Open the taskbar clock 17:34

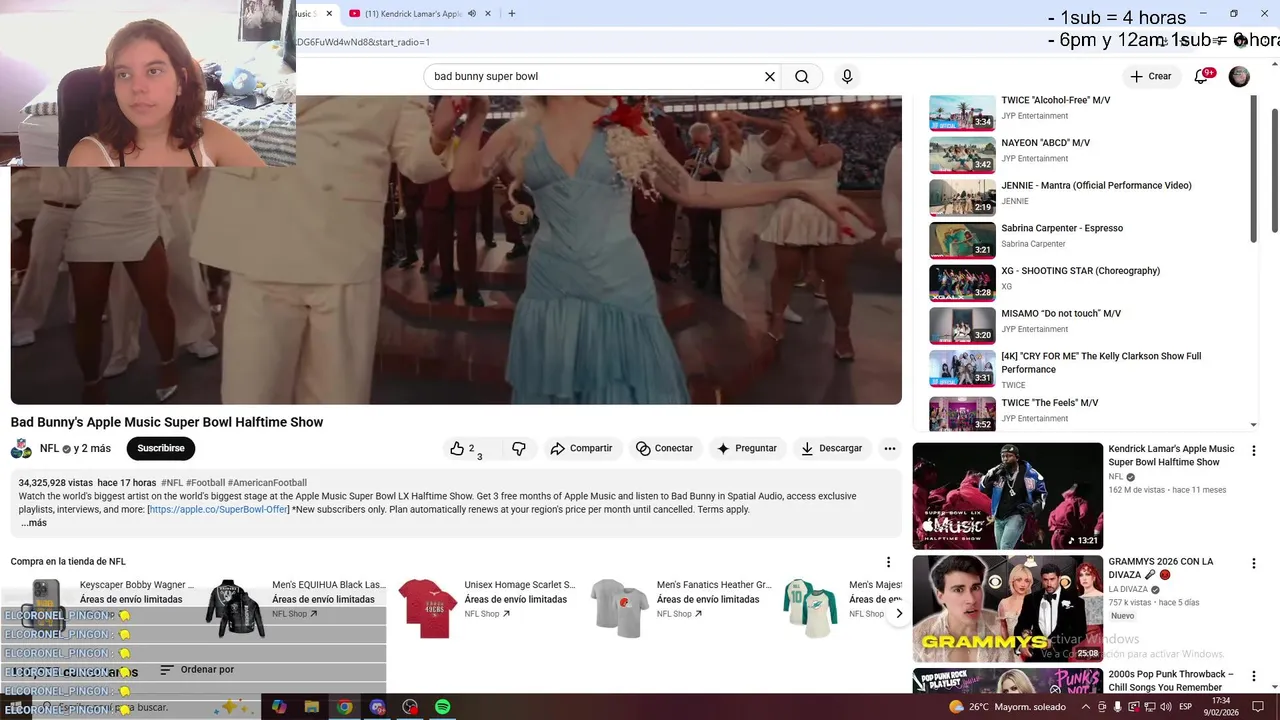click(x=1221, y=707)
